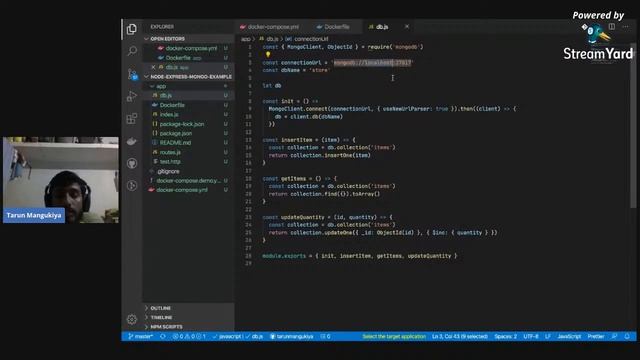Screen dimensions: 640x360
Task: Change encoding via UTF-8 status item
Action: pyautogui.click(x=531, y=336)
